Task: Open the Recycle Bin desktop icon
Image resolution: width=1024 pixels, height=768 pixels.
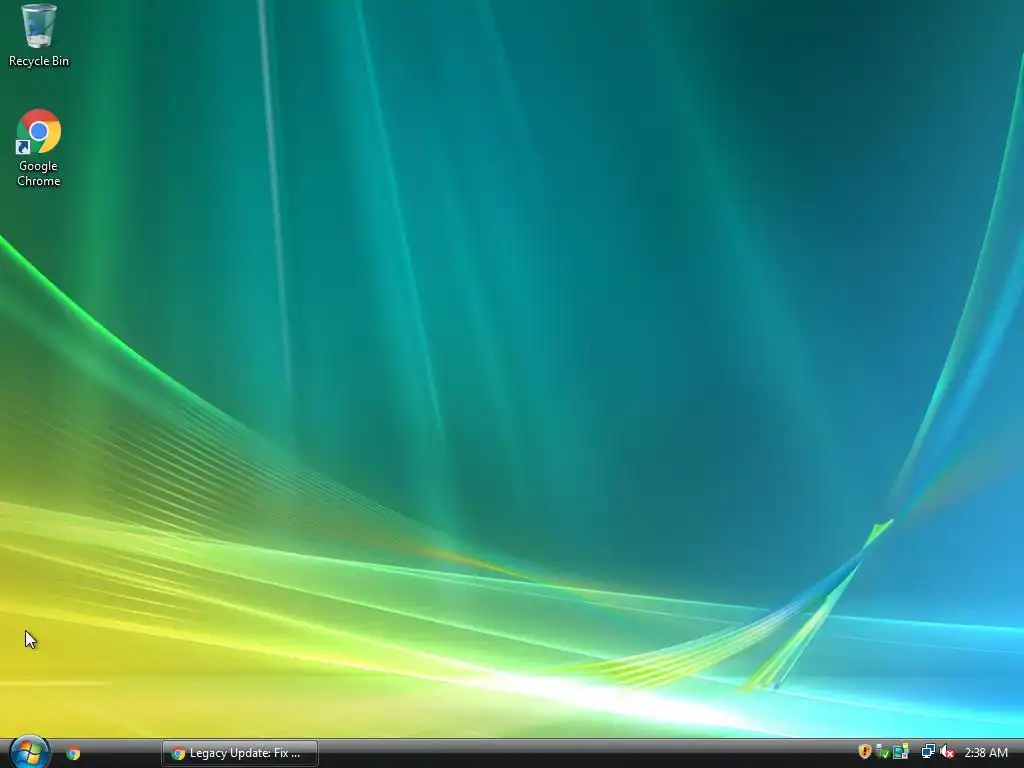Action: tap(39, 26)
